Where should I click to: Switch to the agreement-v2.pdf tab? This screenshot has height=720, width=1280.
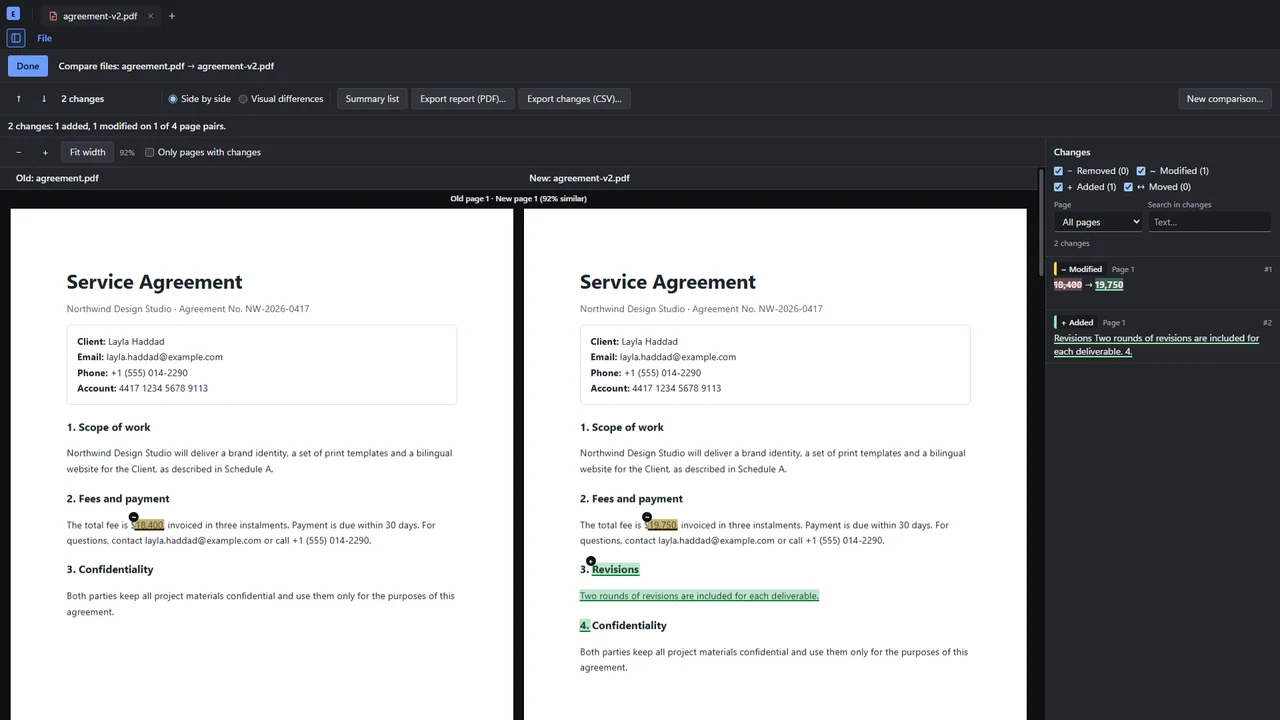(x=100, y=16)
